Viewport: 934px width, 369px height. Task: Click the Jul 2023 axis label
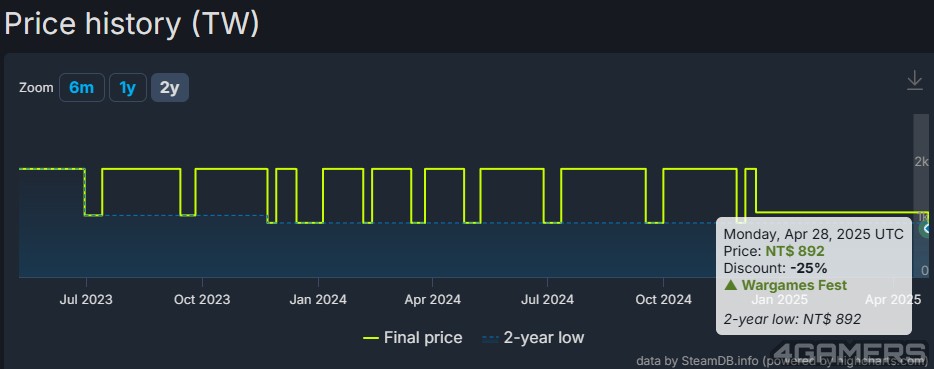(86, 300)
